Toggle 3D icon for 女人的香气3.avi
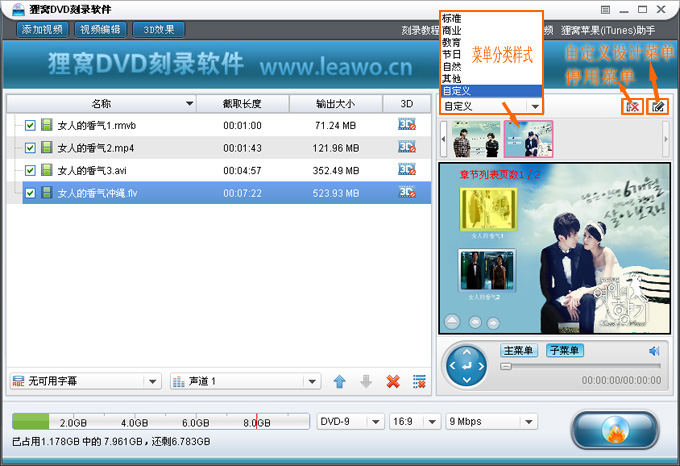This screenshot has height=466, width=680. pos(407,170)
